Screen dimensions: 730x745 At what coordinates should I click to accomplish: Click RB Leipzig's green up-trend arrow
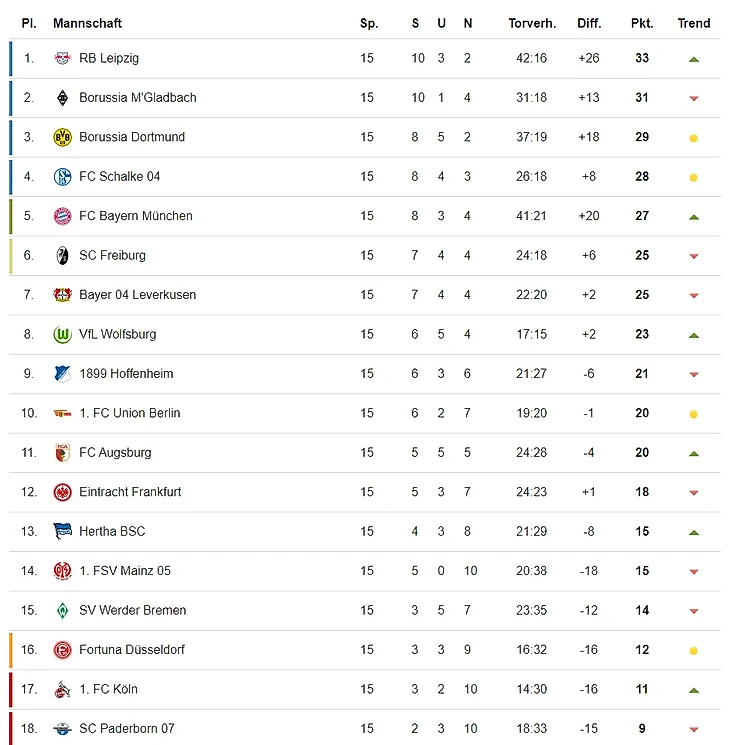point(693,59)
